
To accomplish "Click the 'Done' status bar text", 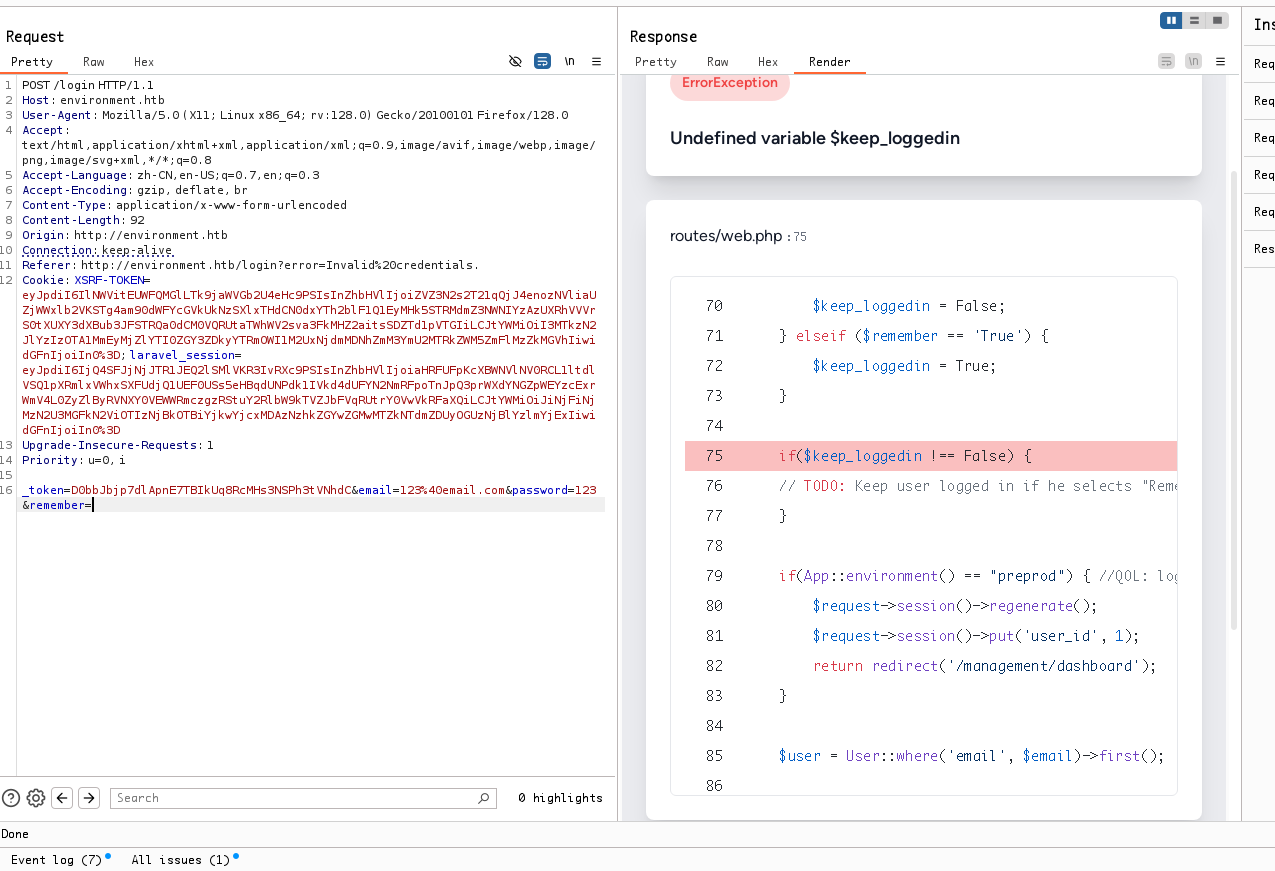I will coord(15,834).
